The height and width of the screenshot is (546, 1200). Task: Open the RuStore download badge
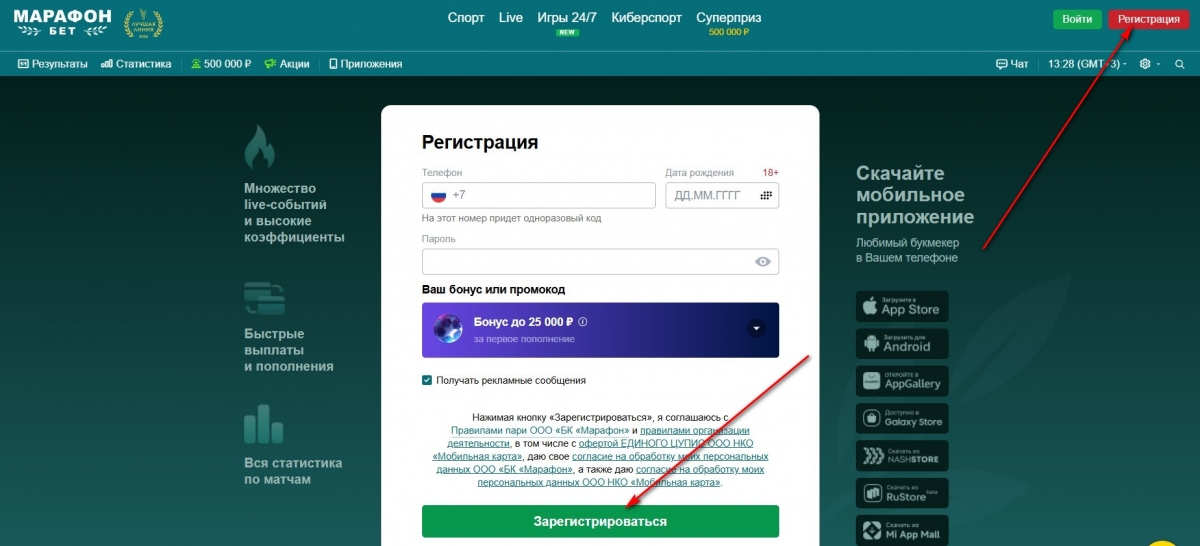pyautogui.click(x=902, y=493)
